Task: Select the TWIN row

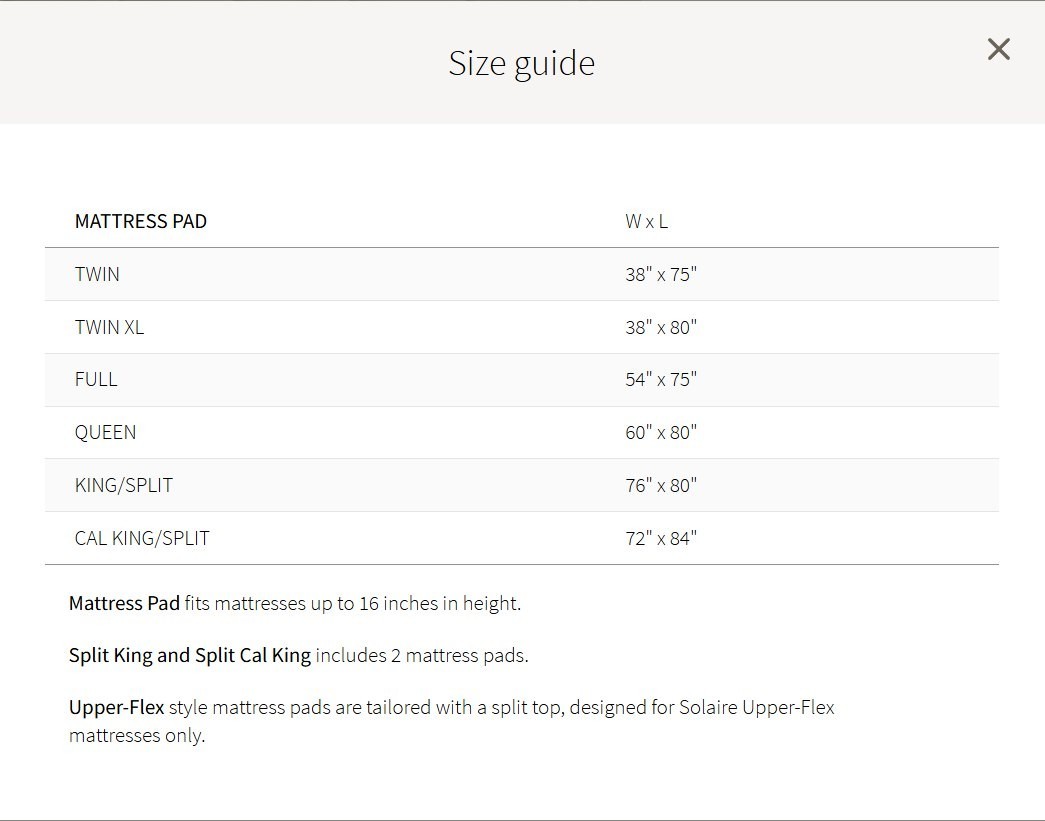Action: click(97, 274)
